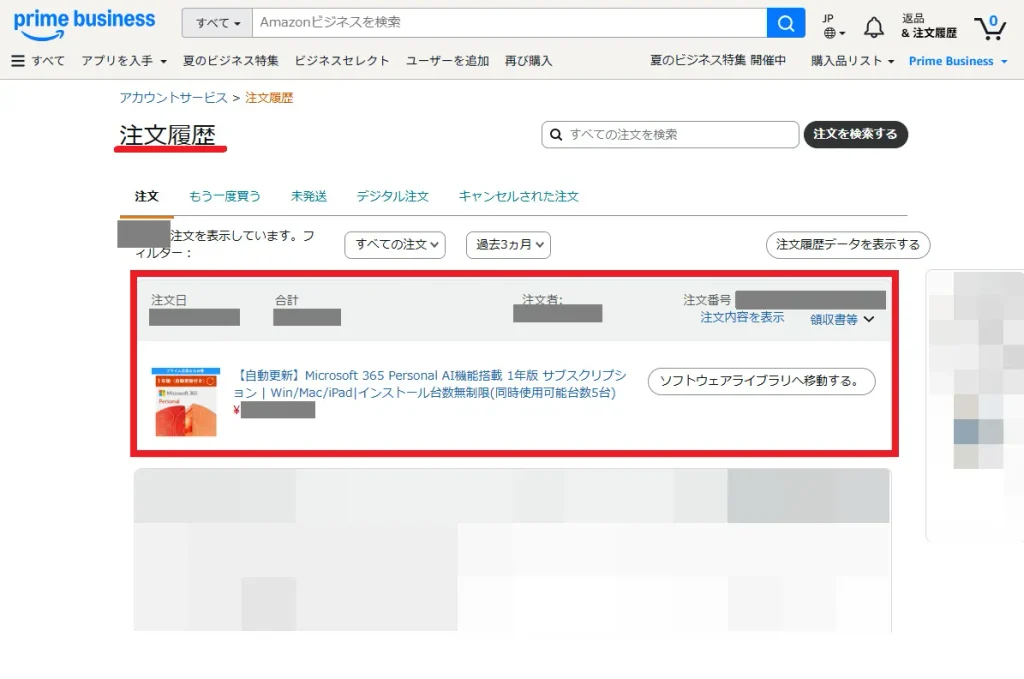Click the 合計 column label

286,300
